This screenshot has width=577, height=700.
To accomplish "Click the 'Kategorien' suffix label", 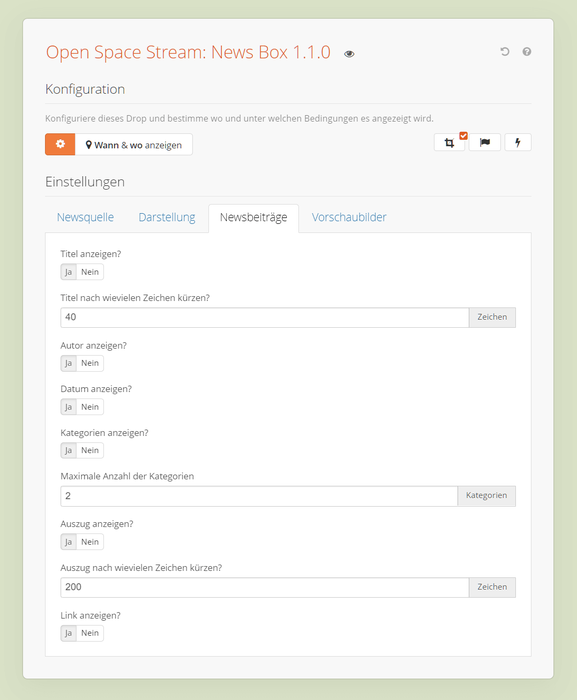I will (x=486, y=496).
